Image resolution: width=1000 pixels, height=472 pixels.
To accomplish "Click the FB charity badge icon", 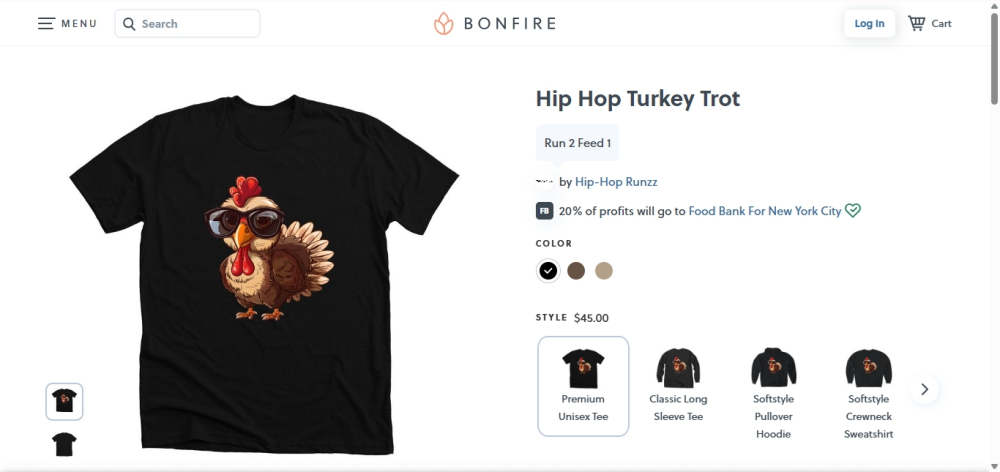I will (544, 211).
